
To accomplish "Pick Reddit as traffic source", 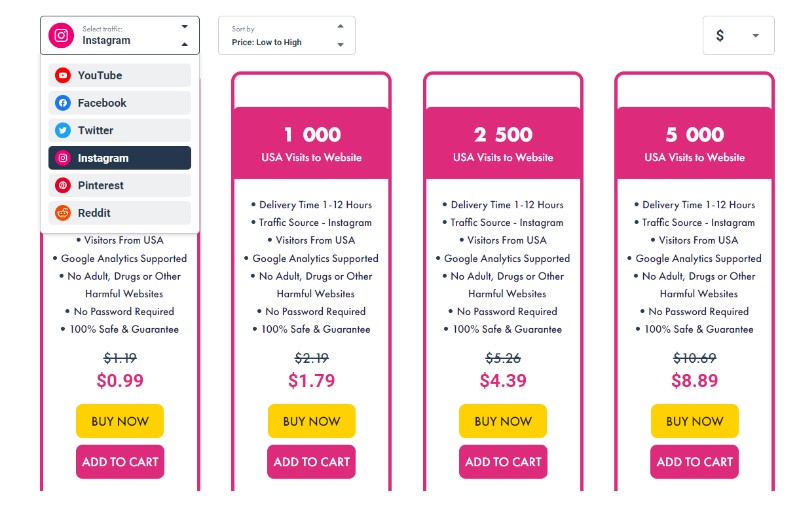I will [x=120, y=213].
